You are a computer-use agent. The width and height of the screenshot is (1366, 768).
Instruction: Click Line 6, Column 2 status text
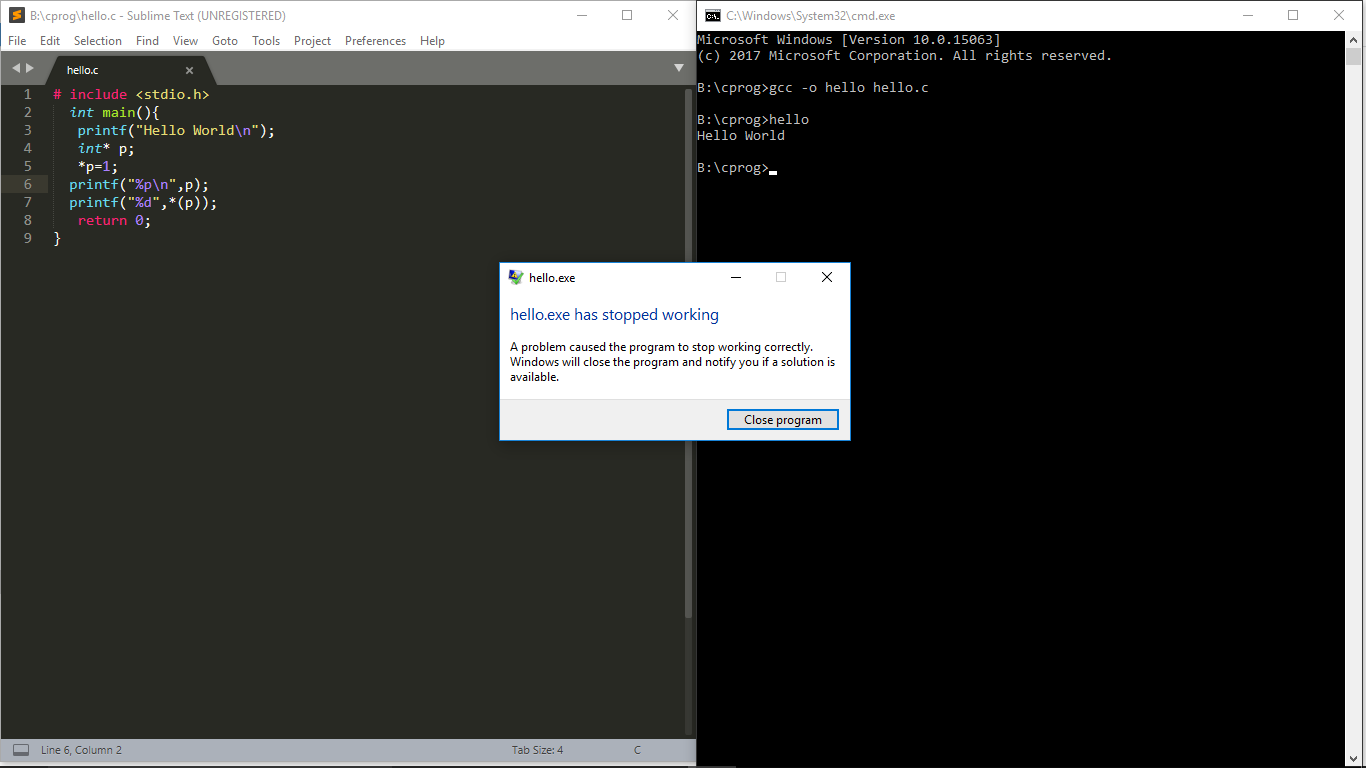81,750
